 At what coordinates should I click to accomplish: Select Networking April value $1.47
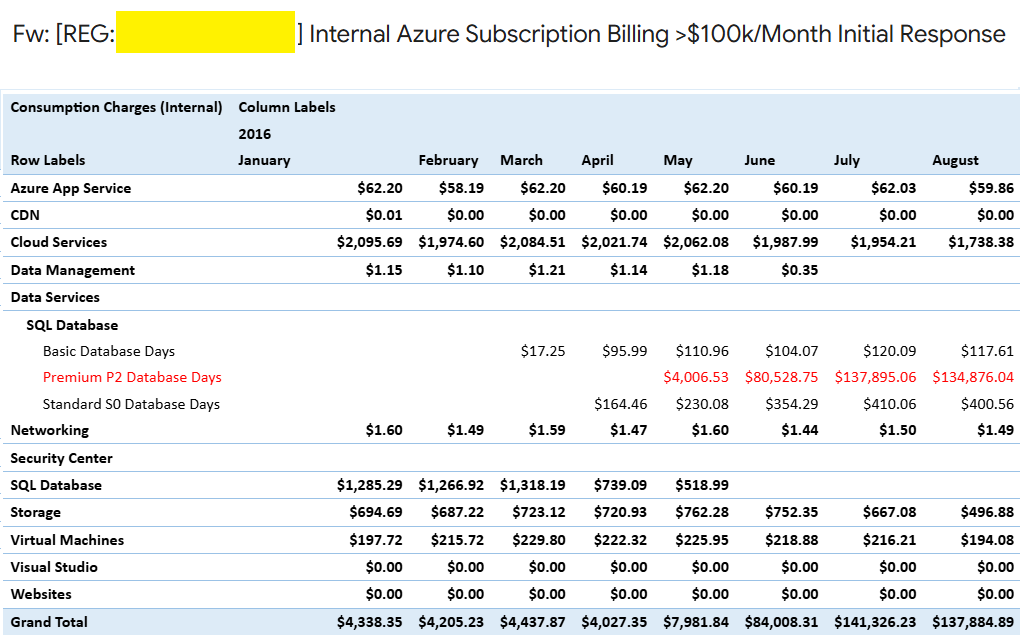pyautogui.click(x=628, y=430)
